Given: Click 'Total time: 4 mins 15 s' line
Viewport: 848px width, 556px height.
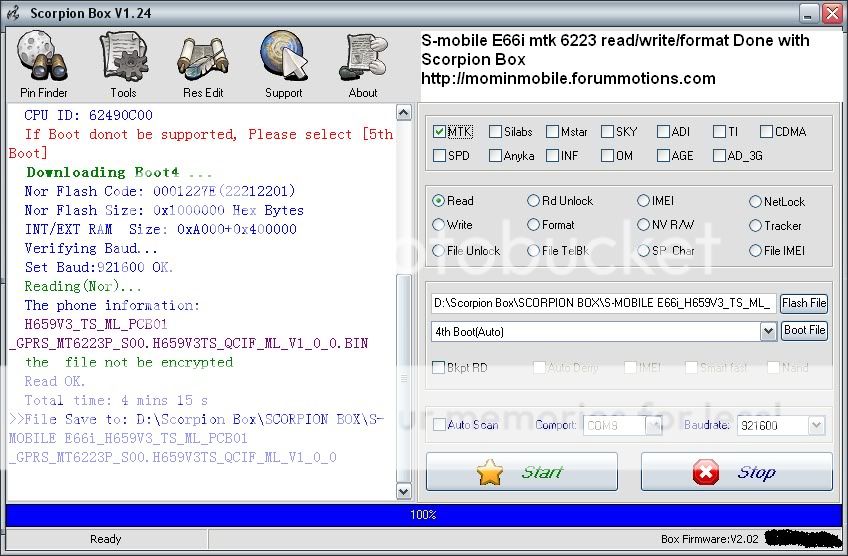Looking at the screenshot, I should pyautogui.click(x=116, y=400).
